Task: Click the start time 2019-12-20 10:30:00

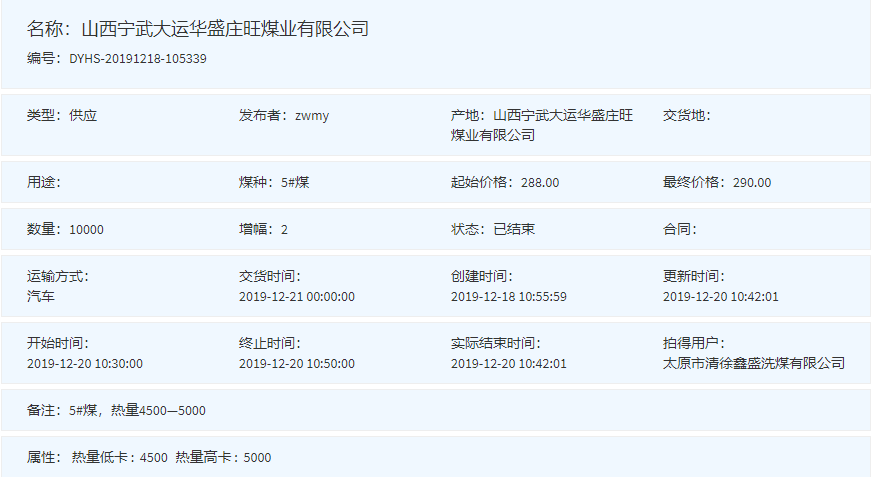Action: coord(85,364)
